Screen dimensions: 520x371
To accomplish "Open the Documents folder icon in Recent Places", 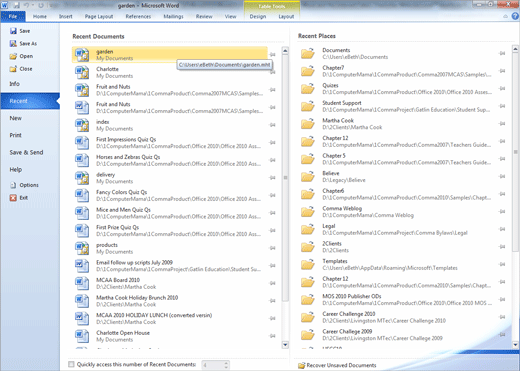I will [308, 53].
